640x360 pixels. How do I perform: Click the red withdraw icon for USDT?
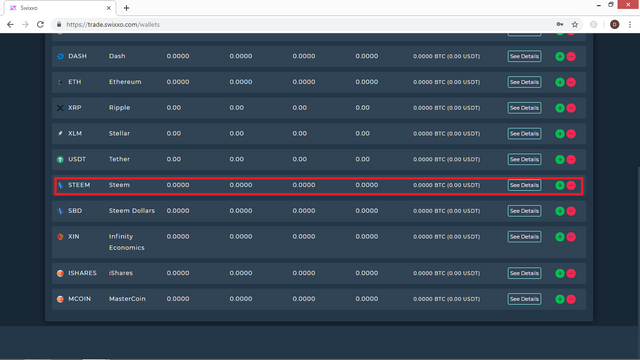[571, 159]
